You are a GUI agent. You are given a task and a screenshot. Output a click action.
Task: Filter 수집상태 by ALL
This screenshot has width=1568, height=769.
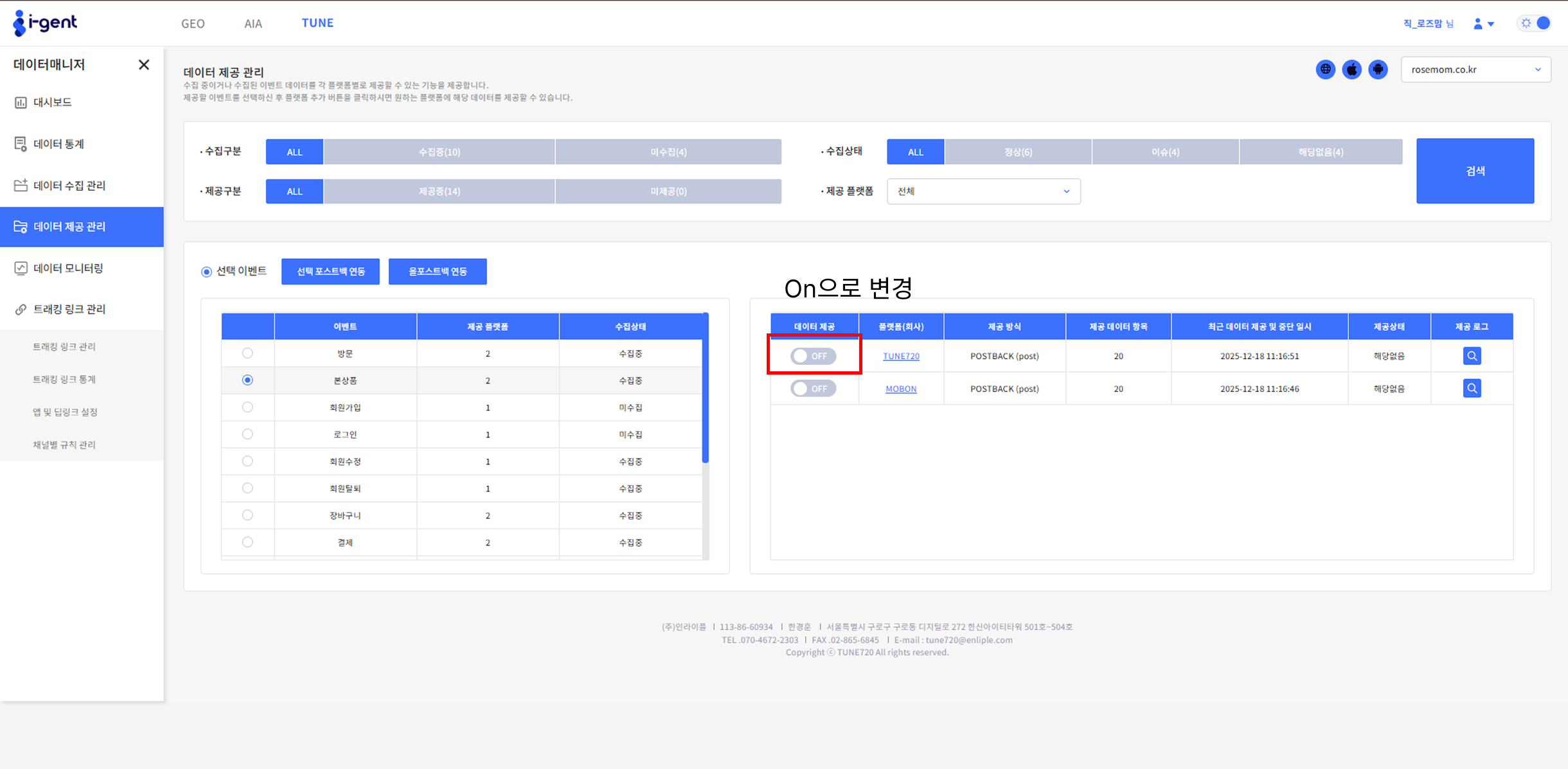(916, 152)
